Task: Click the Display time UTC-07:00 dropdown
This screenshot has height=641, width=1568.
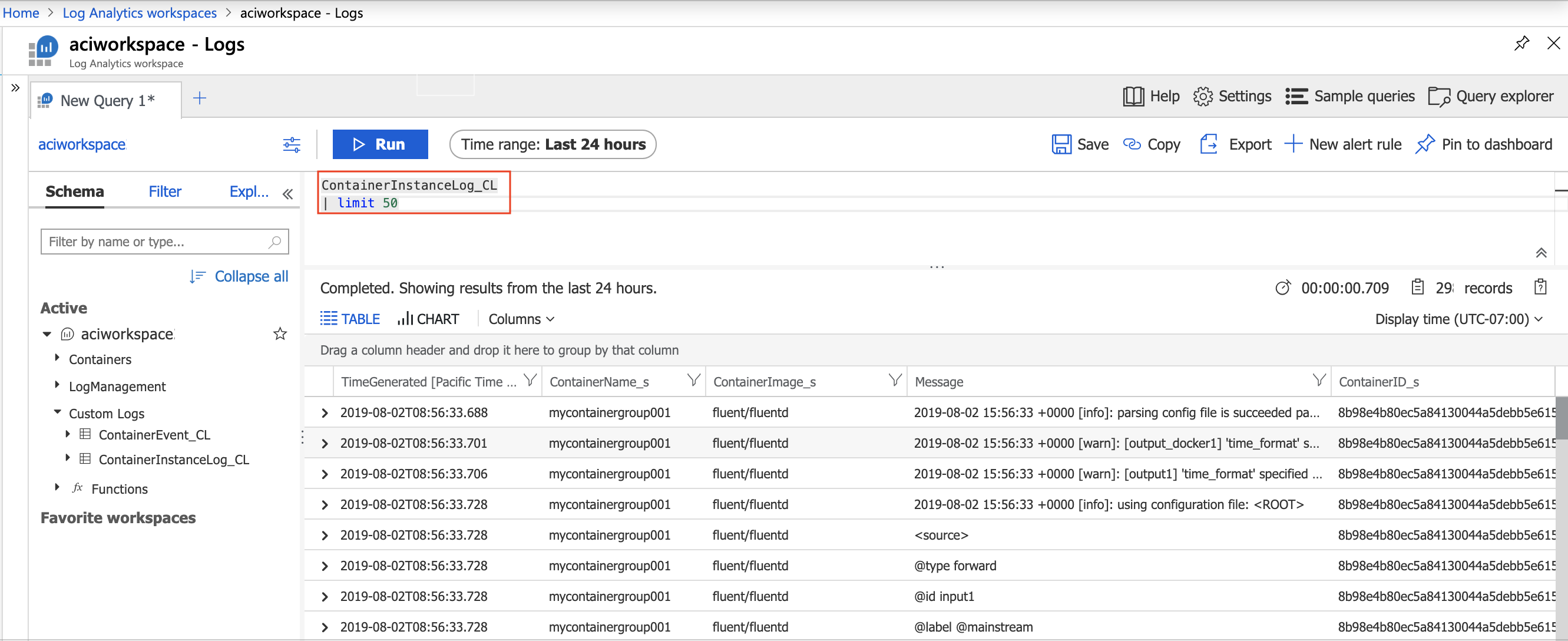Action: (x=1461, y=319)
